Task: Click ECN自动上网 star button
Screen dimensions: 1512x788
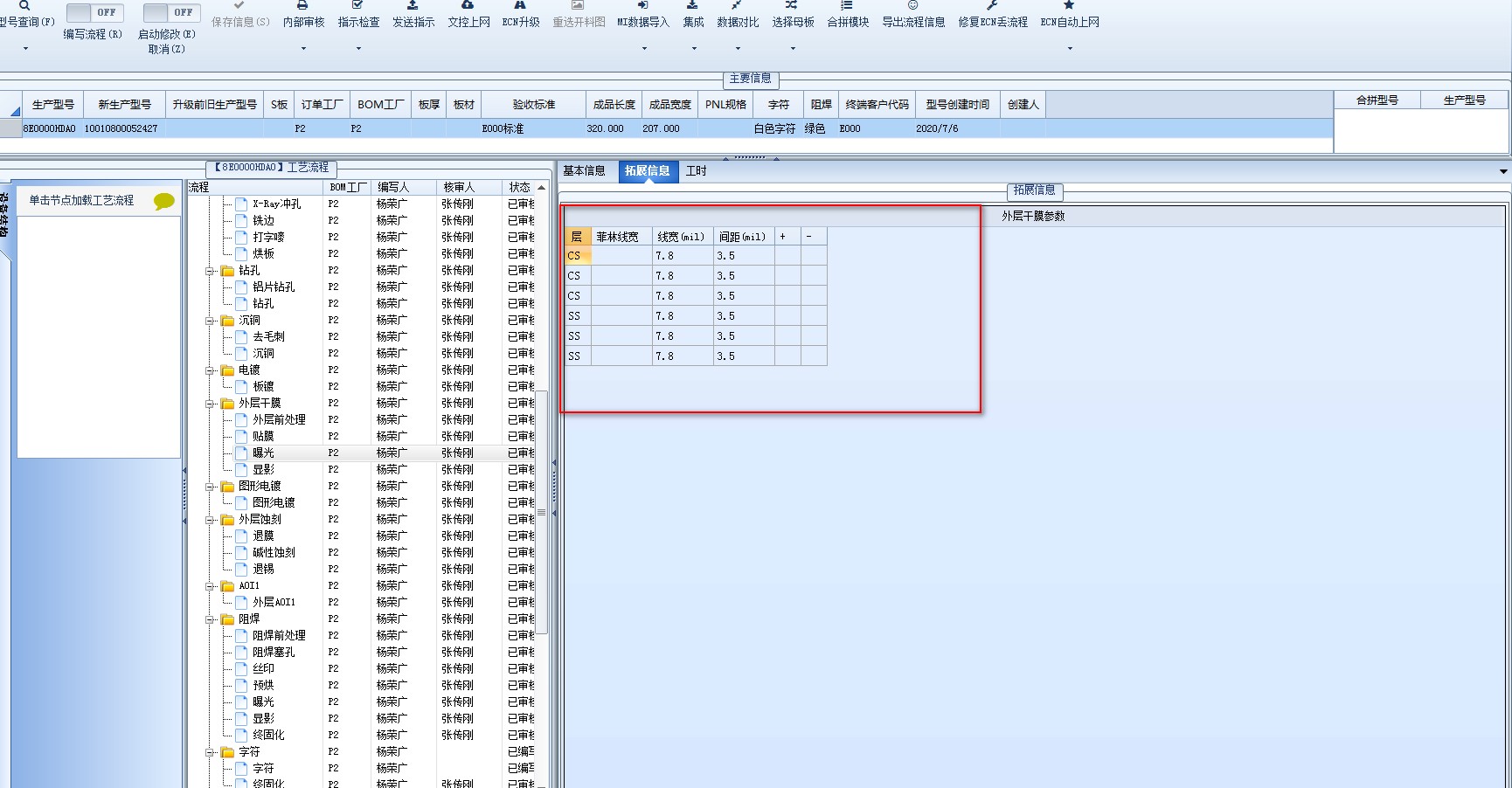Action: [x=1070, y=14]
